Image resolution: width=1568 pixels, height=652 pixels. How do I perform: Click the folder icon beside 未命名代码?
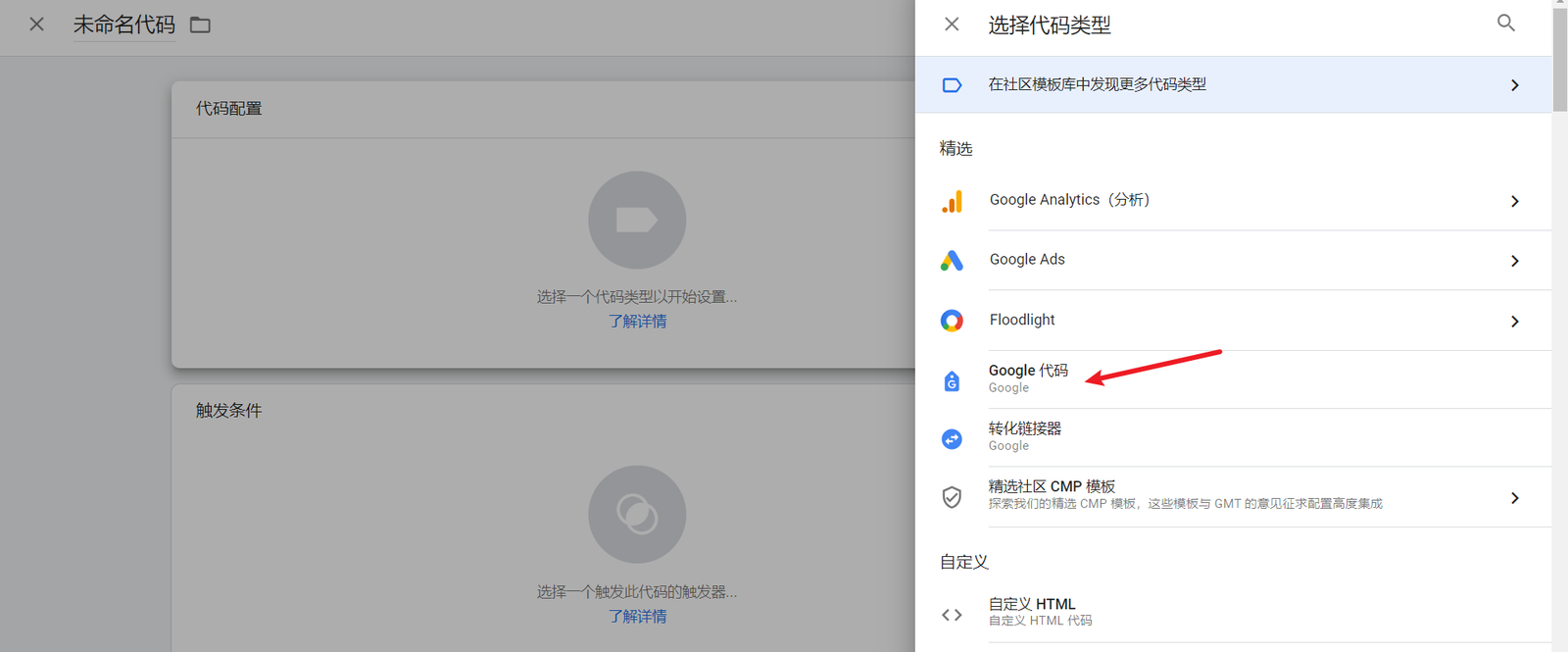coord(200,25)
